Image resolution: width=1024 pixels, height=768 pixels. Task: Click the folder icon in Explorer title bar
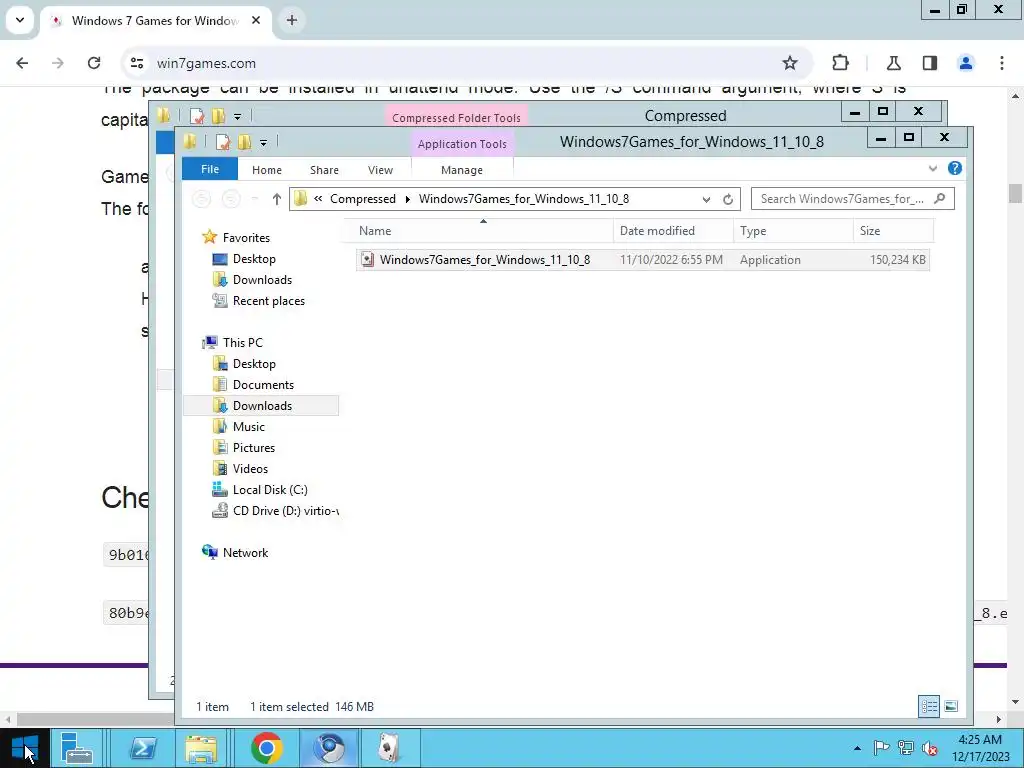[x=190, y=141]
